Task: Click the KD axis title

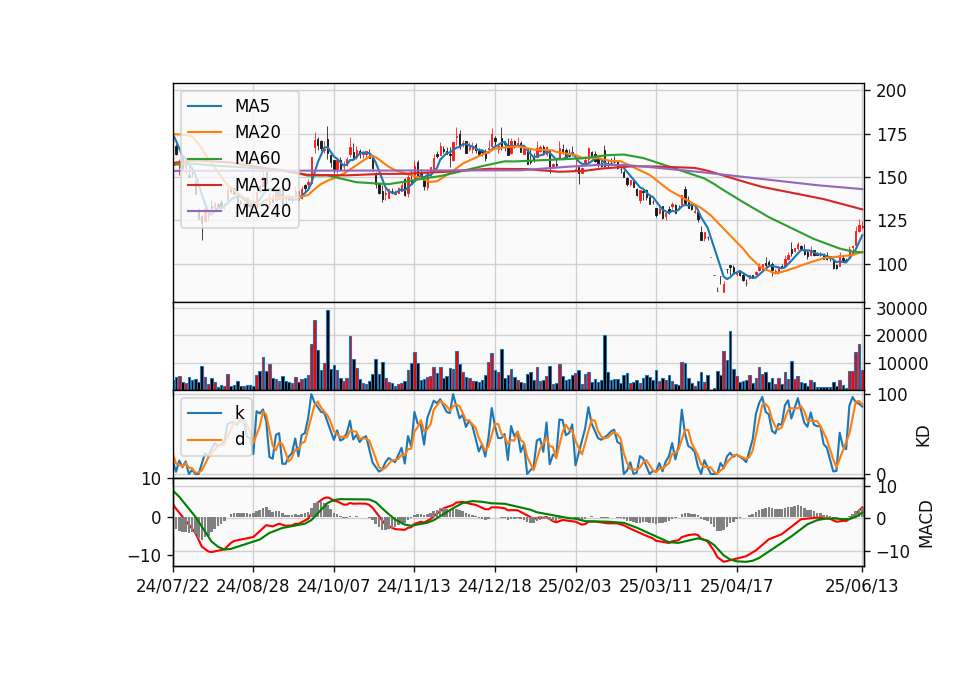Action: [x=923, y=437]
